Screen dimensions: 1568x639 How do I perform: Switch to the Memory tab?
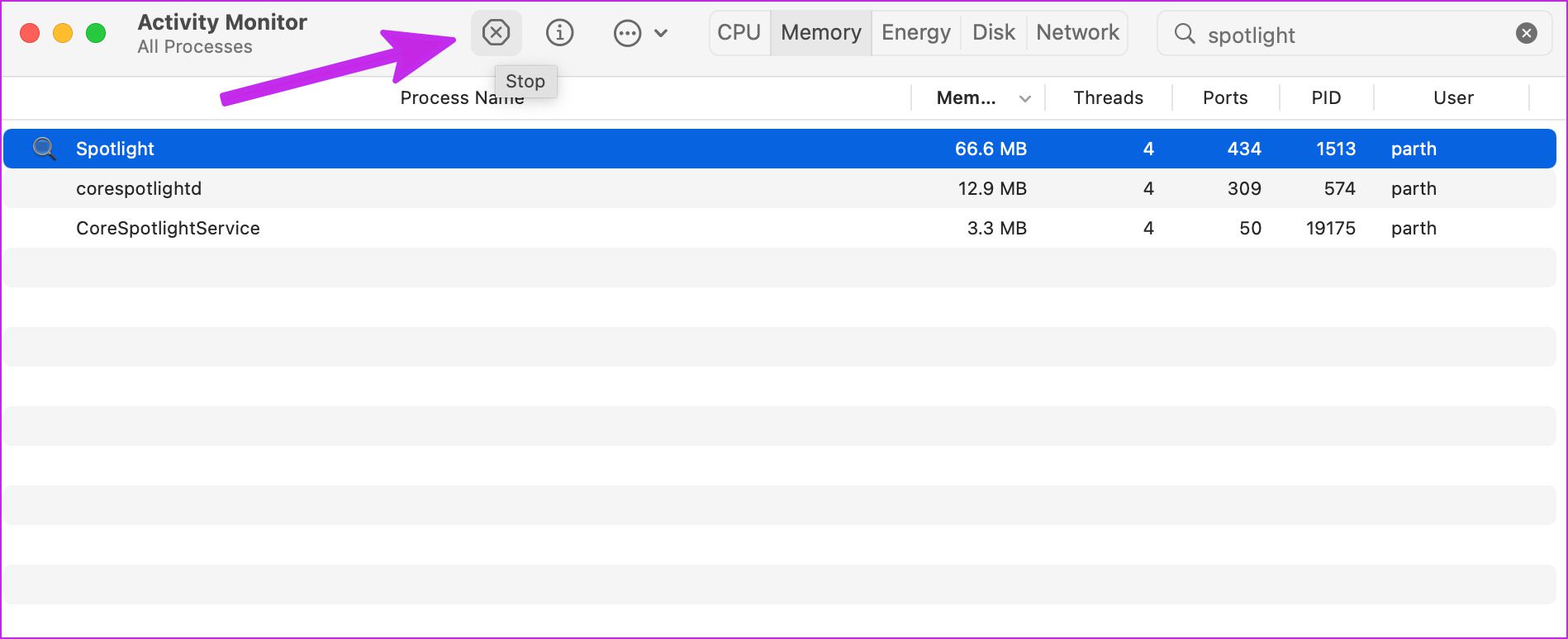820,32
